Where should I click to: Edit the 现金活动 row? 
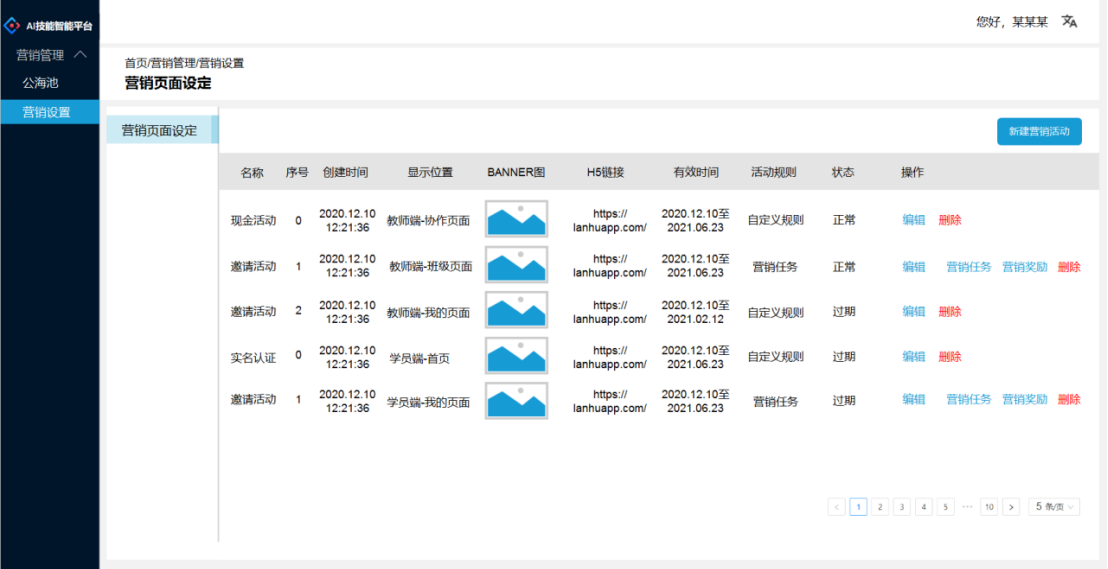[913, 220]
